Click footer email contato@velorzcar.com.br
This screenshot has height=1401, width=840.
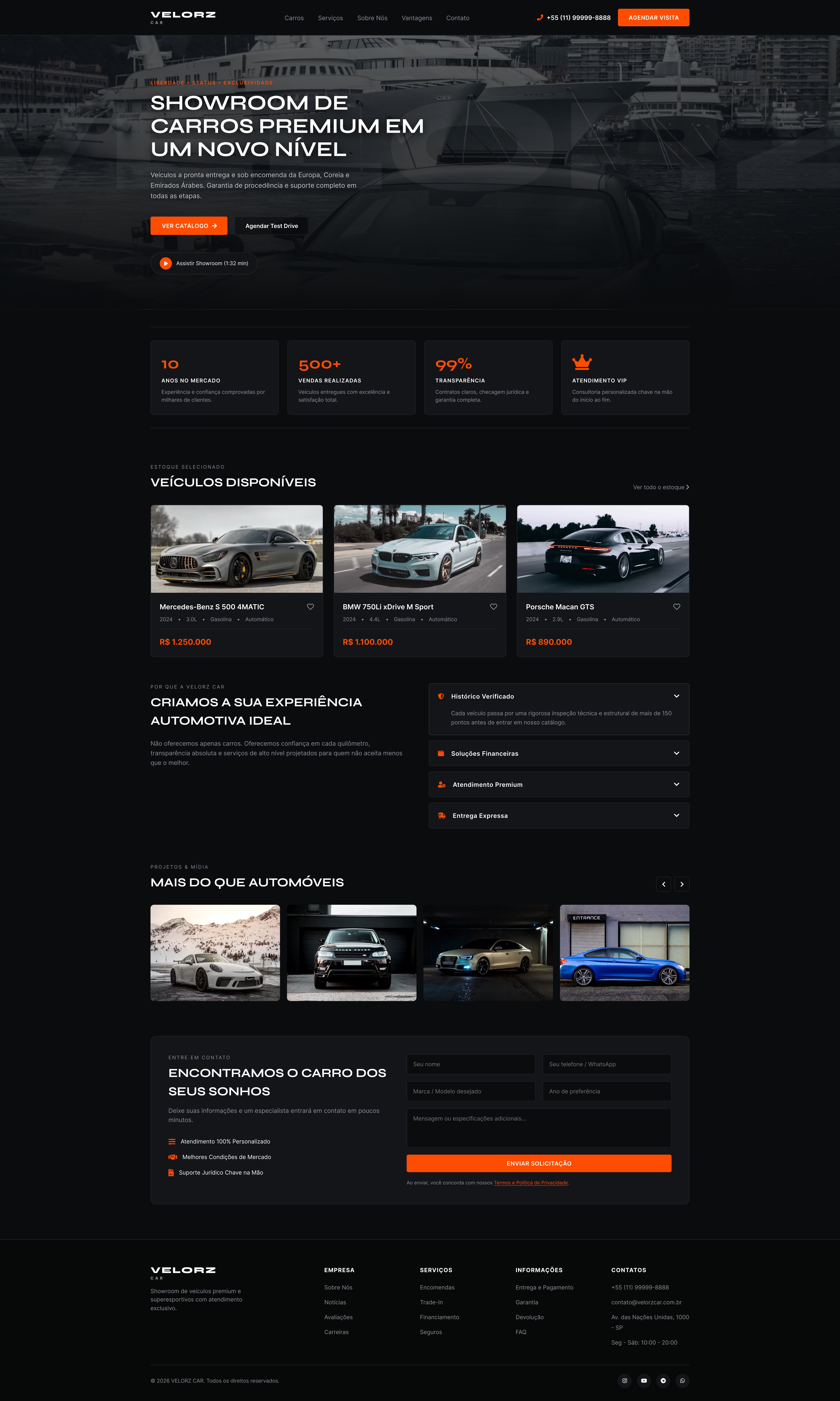tap(646, 1302)
